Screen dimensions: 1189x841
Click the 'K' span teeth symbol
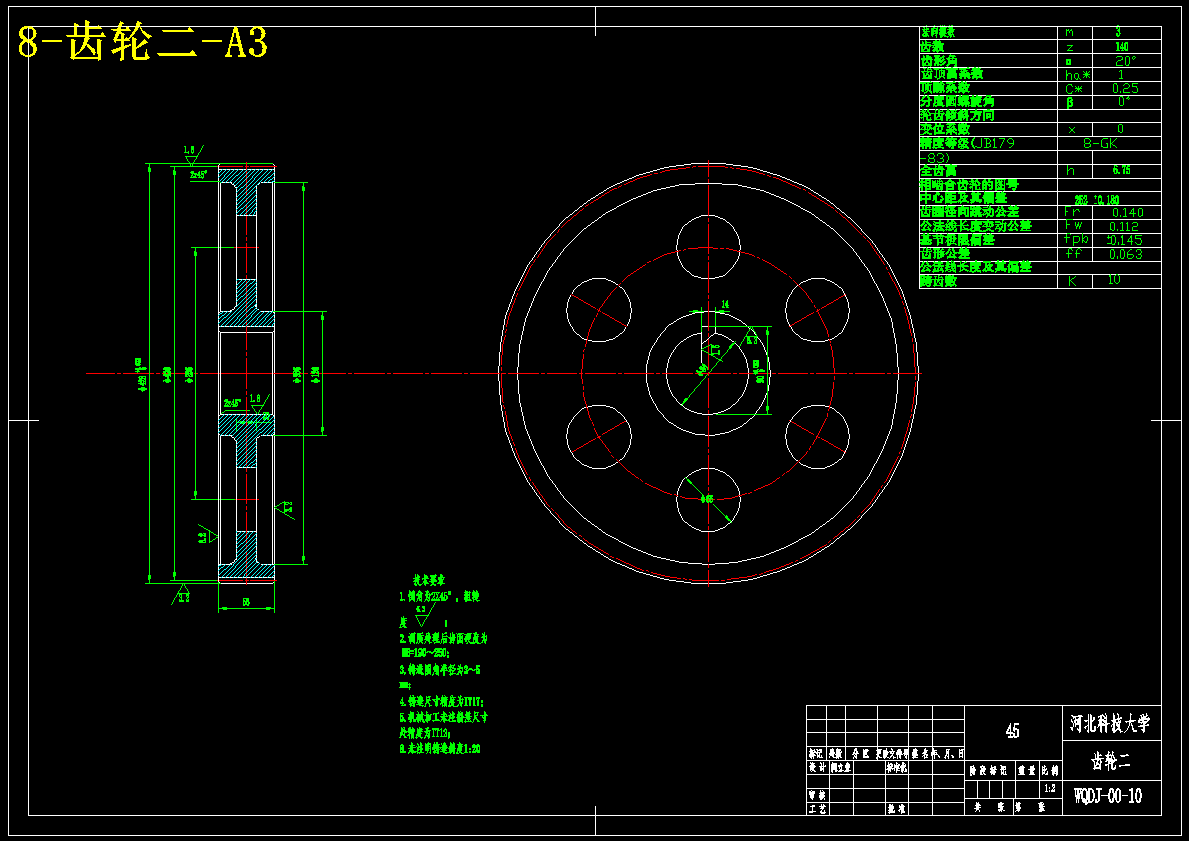tap(1072, 281)
